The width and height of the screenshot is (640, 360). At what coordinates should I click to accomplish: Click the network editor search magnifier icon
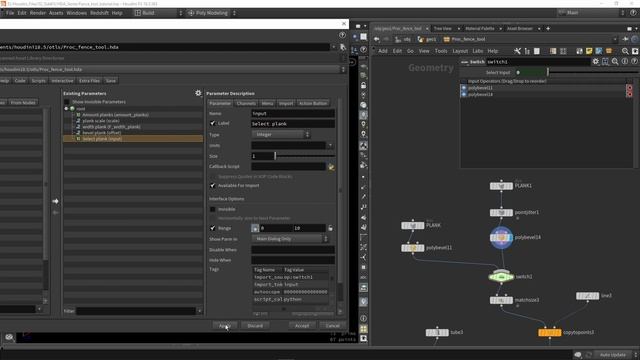[x=625, y=51]
